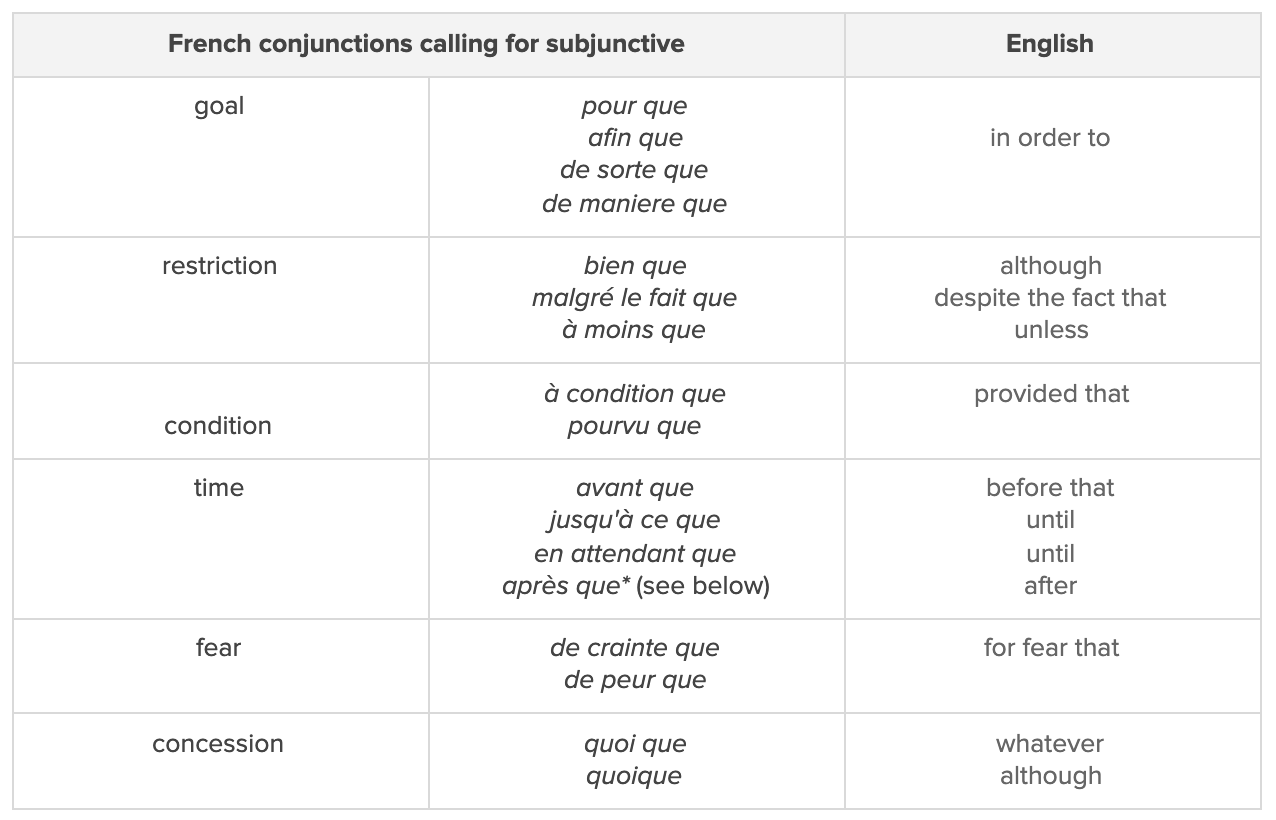Viewport: 1276px width, 820px height.
Task: Click the "time" category cell
Action: coord(219,488)
